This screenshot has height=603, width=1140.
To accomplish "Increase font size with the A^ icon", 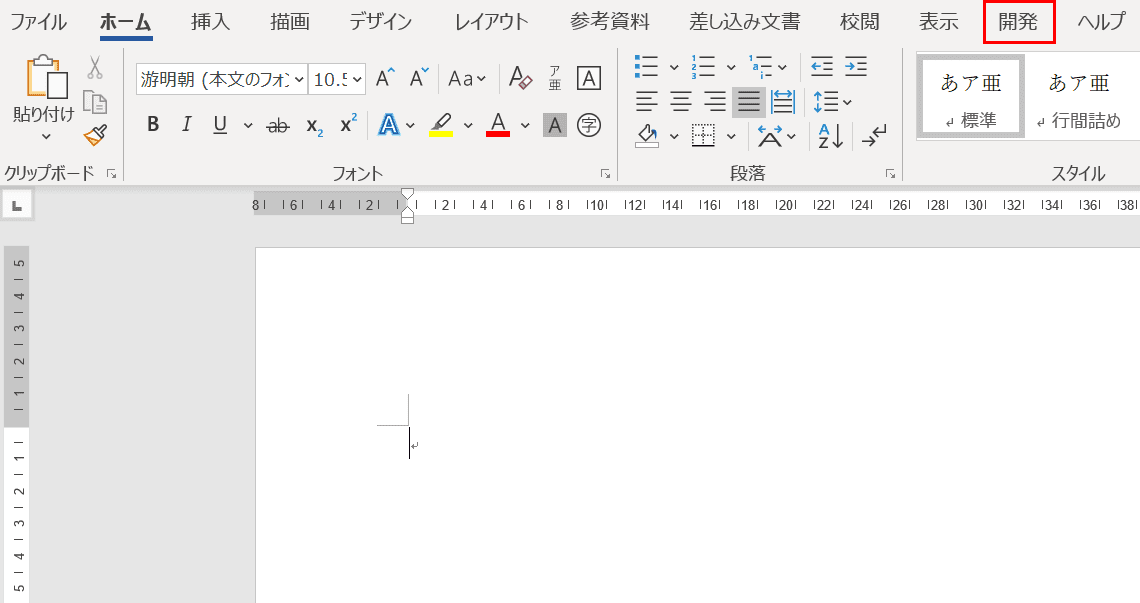I will click(x=385, y=79).
